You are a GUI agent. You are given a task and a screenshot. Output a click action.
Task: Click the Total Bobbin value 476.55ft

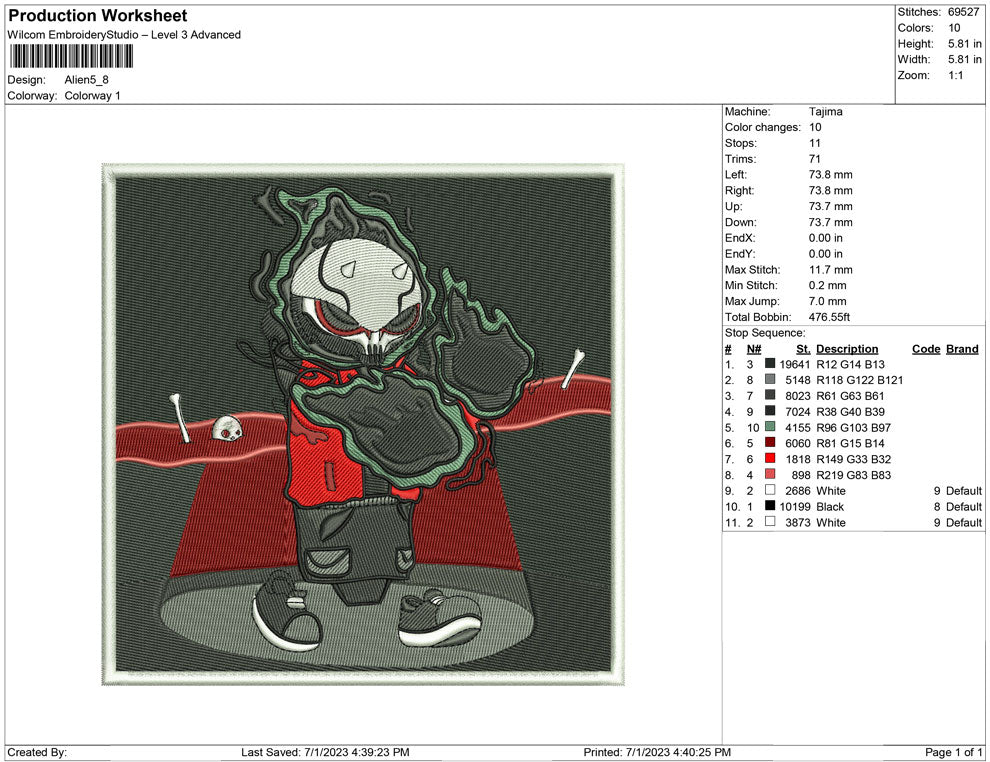click(x=829, y=317)
